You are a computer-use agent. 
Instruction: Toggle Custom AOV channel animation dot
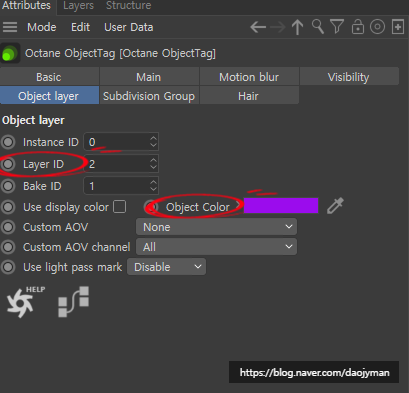coord(8,247)
